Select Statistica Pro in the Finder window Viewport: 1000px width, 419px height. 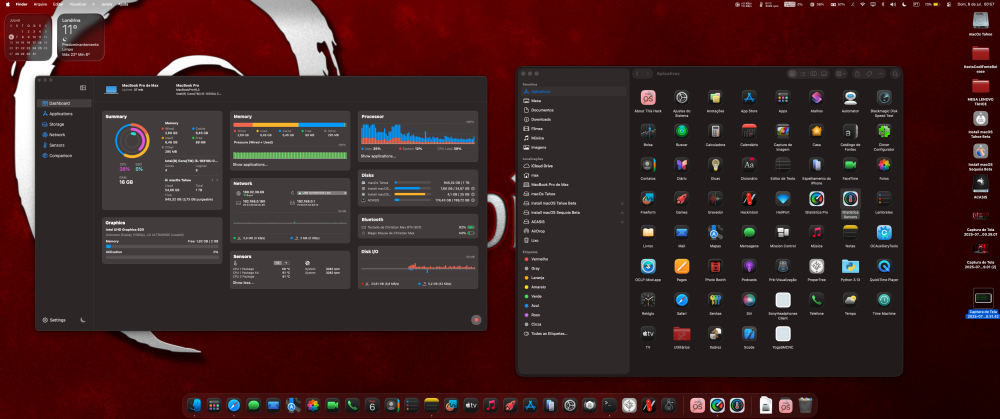pos(816,198)
